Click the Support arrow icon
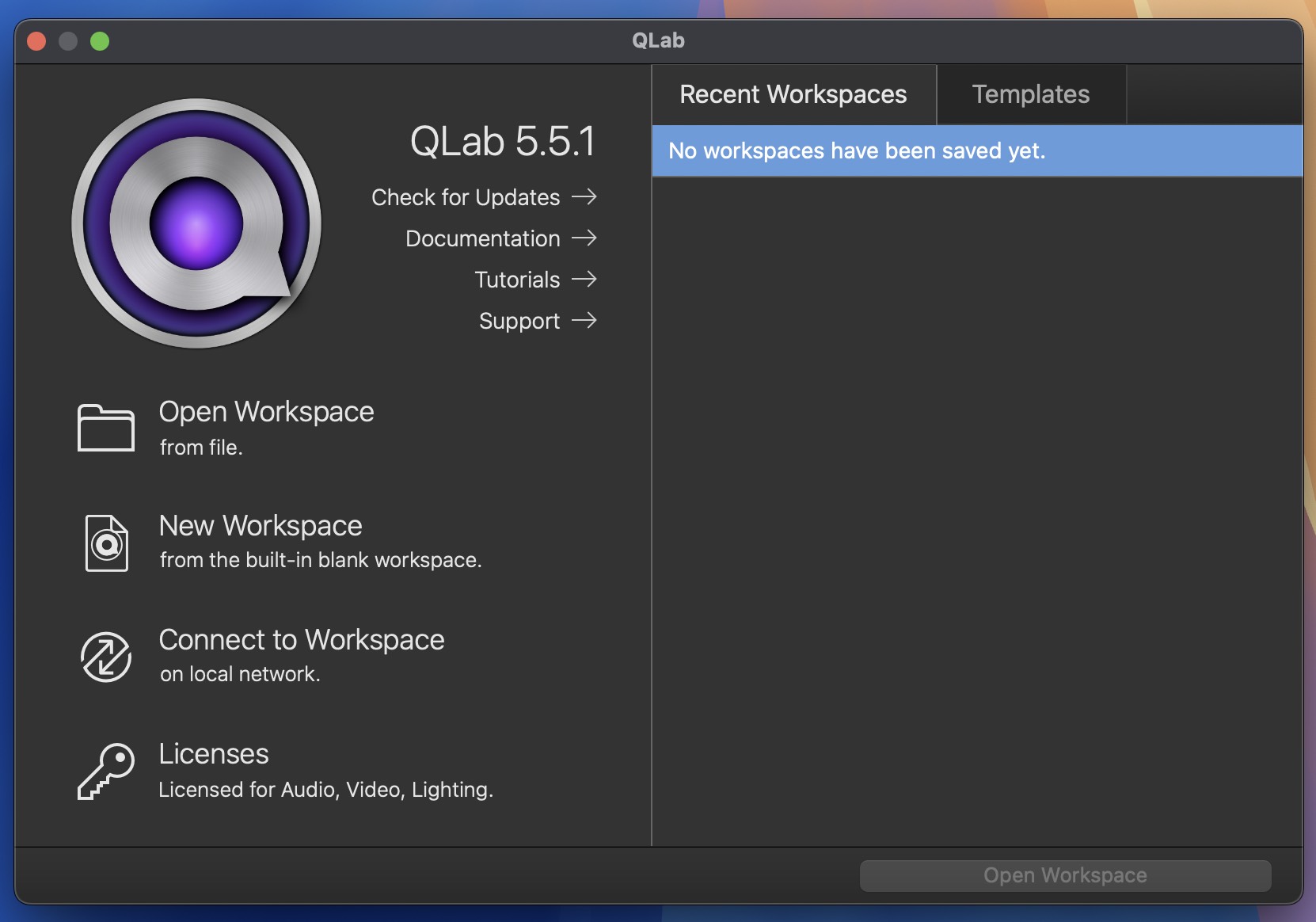The width and height of the screenshot is (1316, 922). pos(585,321)
